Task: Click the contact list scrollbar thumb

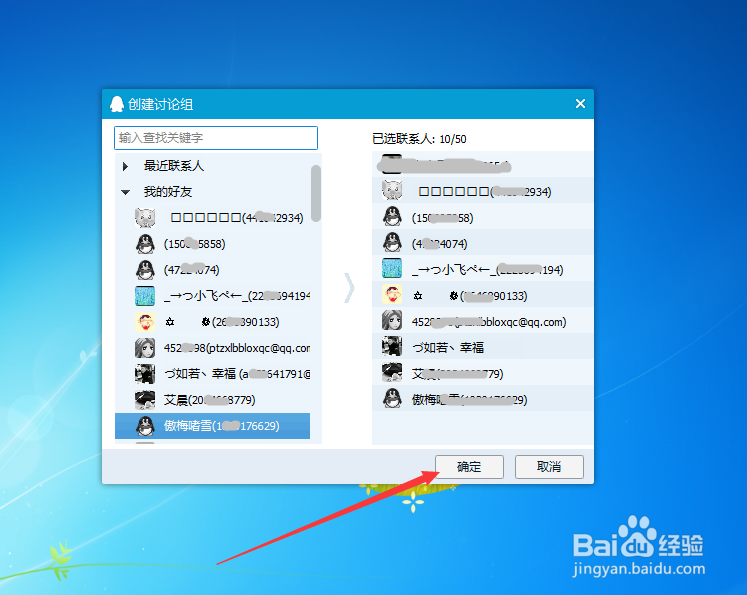Action: 315,193
